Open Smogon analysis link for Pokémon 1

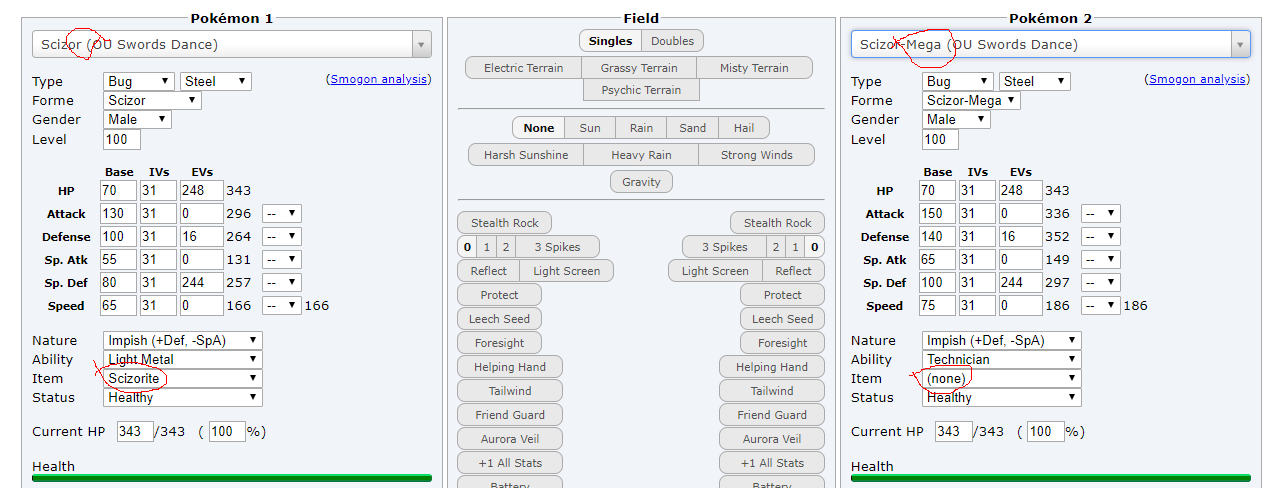coord(379,79)
